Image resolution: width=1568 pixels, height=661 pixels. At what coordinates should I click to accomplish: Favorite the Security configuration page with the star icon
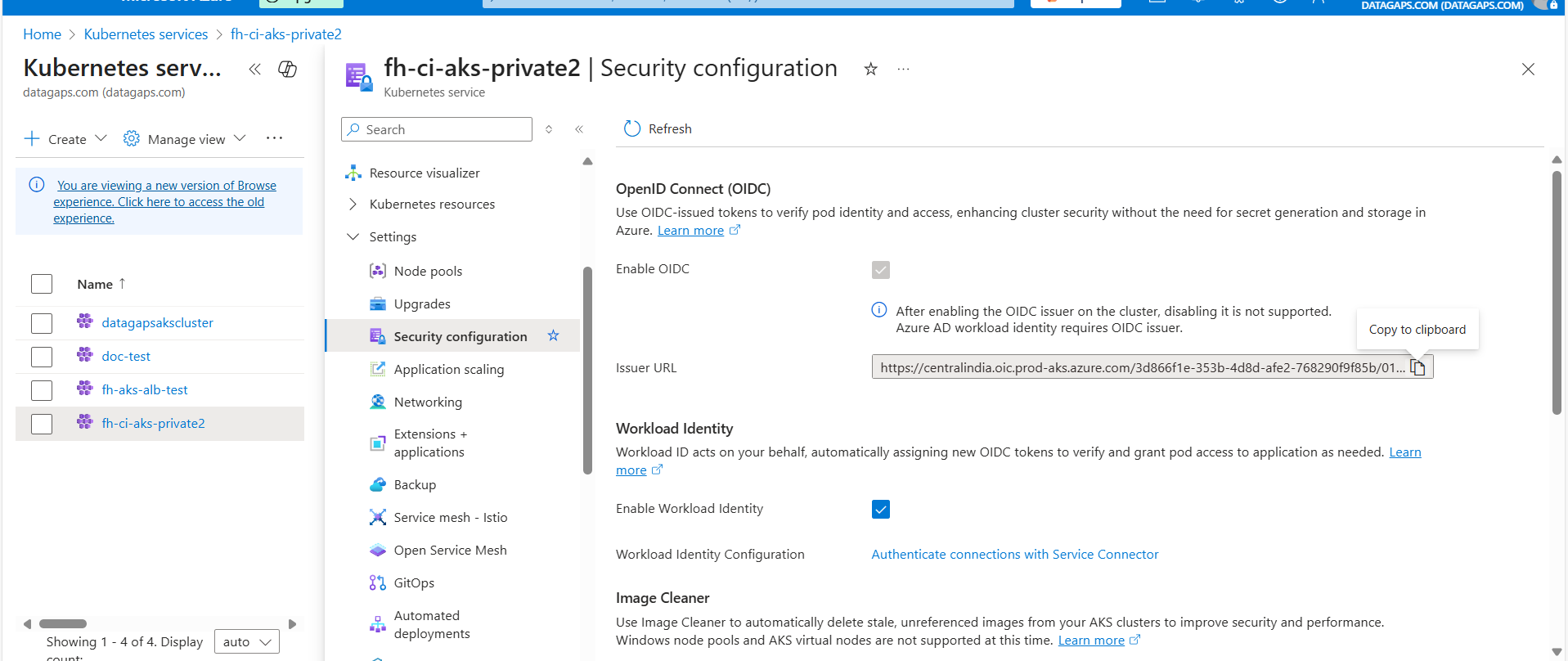[x=870, y=69]
